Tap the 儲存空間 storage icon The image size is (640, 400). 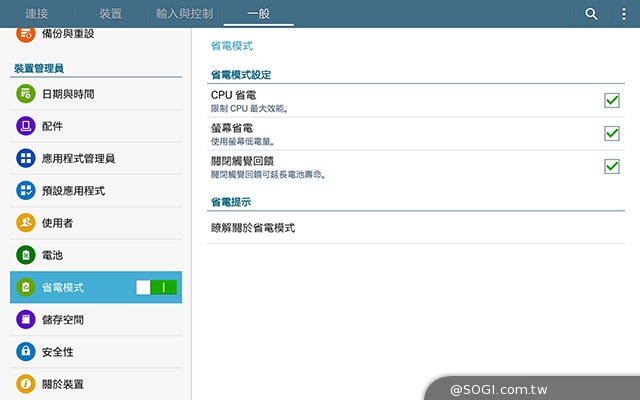pyautogui.click(x=25, y=320)
